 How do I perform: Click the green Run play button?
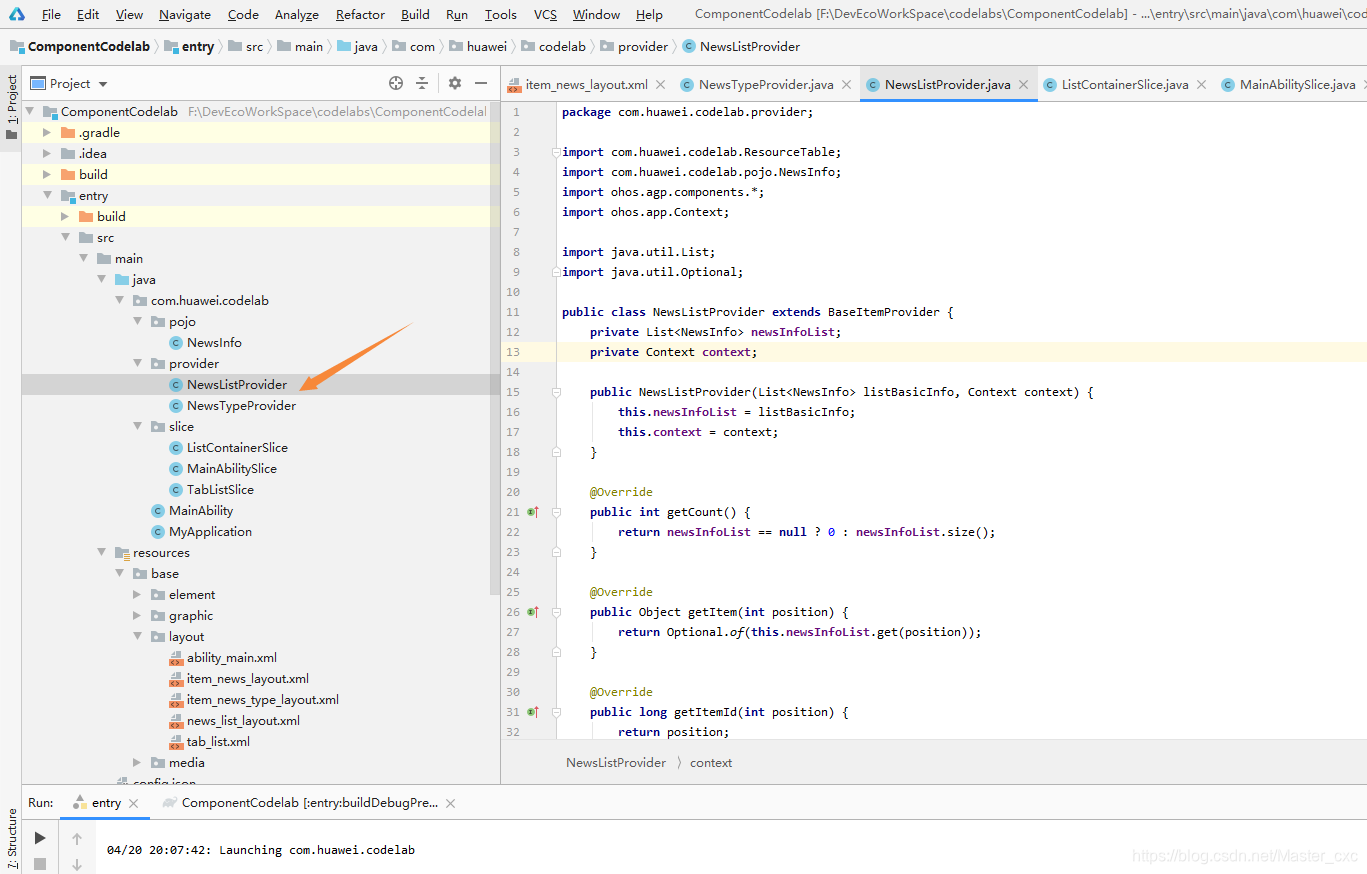point(40,838)
